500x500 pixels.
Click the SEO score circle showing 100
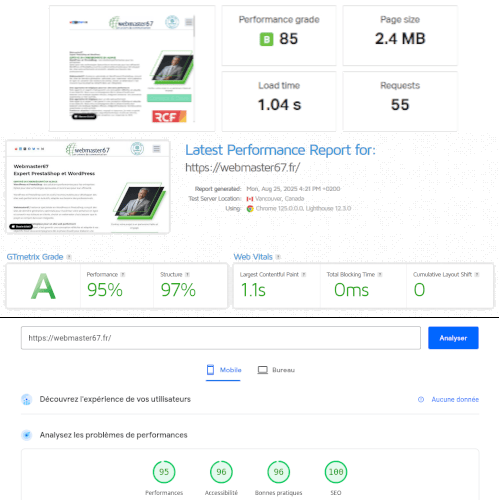tap(336, 472)
